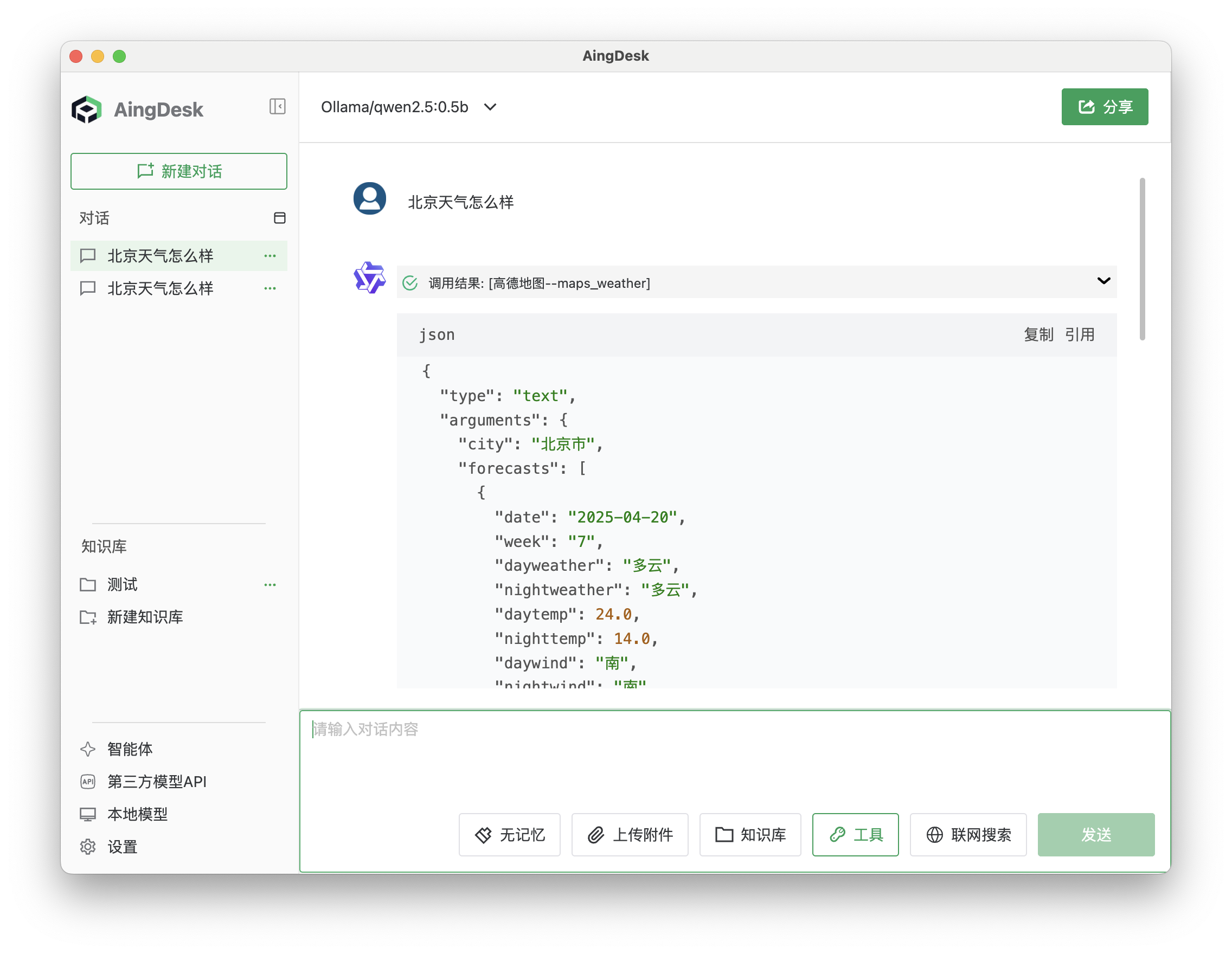Click the user avatar icon in chat
Screen dimensions: 1232x954
click(369, 198)
